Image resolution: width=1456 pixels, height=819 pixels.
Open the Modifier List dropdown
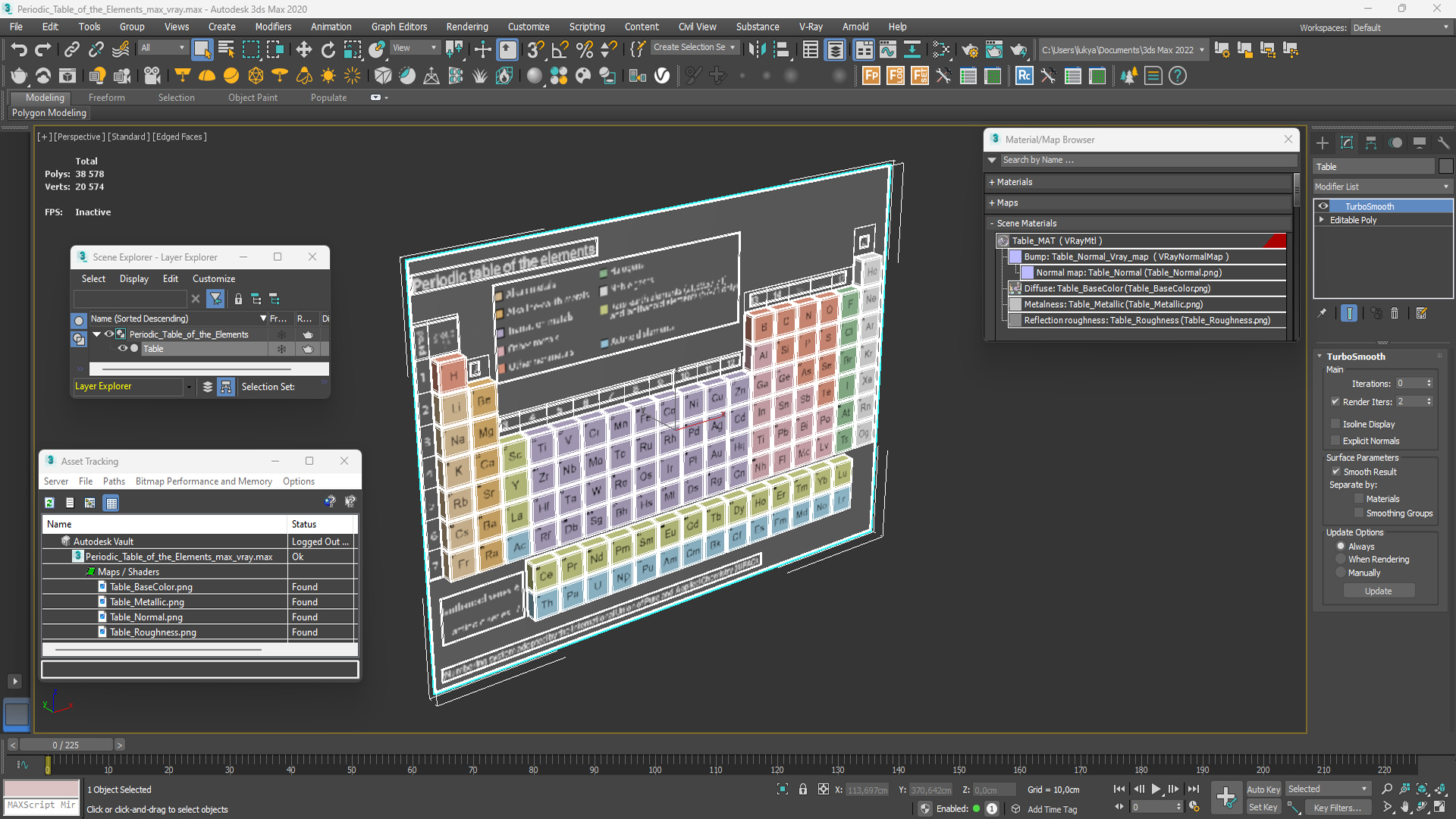coord(1382,187)
